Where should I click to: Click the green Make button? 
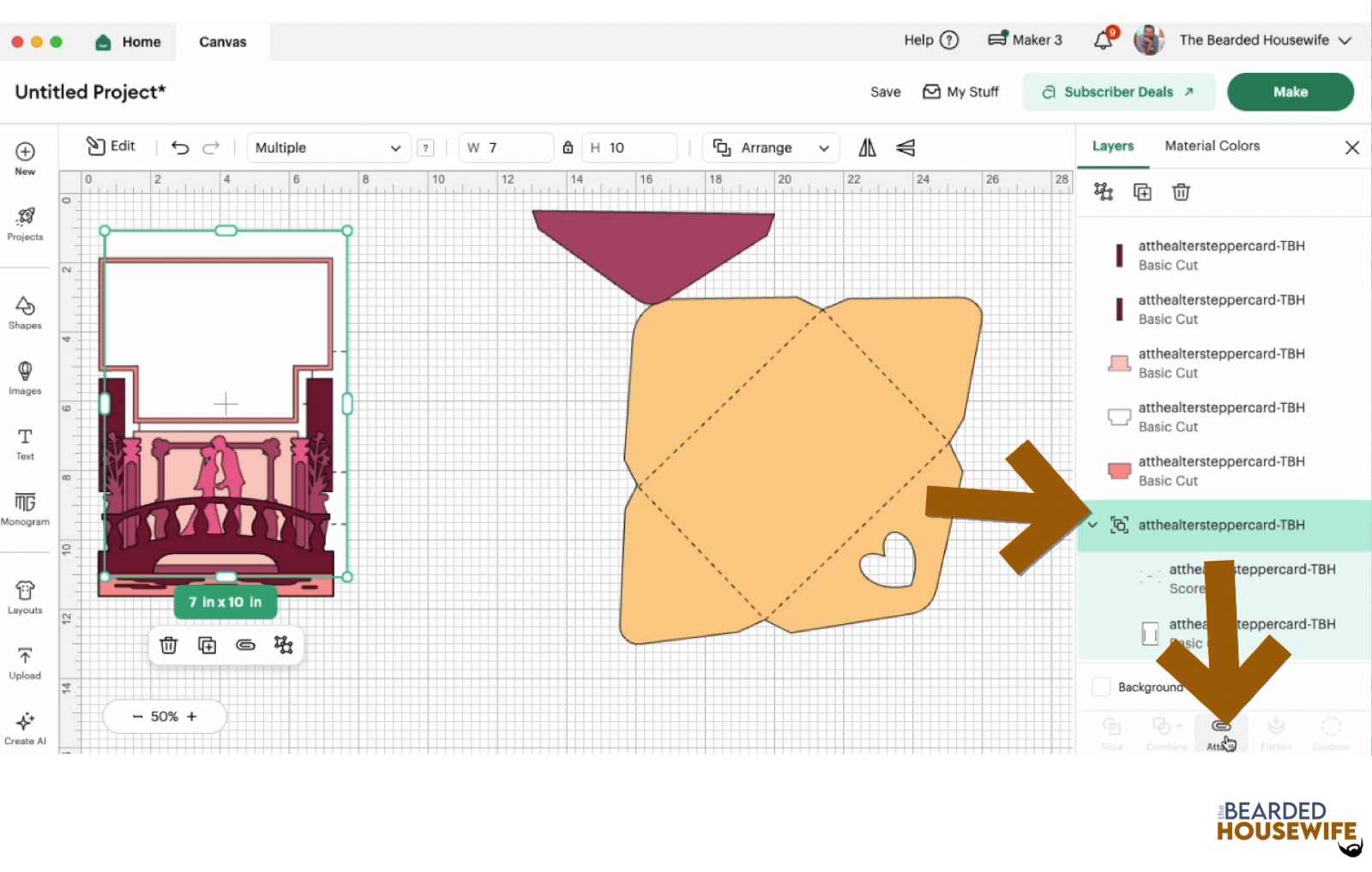pyautogui.click(x=1290, y=92)
